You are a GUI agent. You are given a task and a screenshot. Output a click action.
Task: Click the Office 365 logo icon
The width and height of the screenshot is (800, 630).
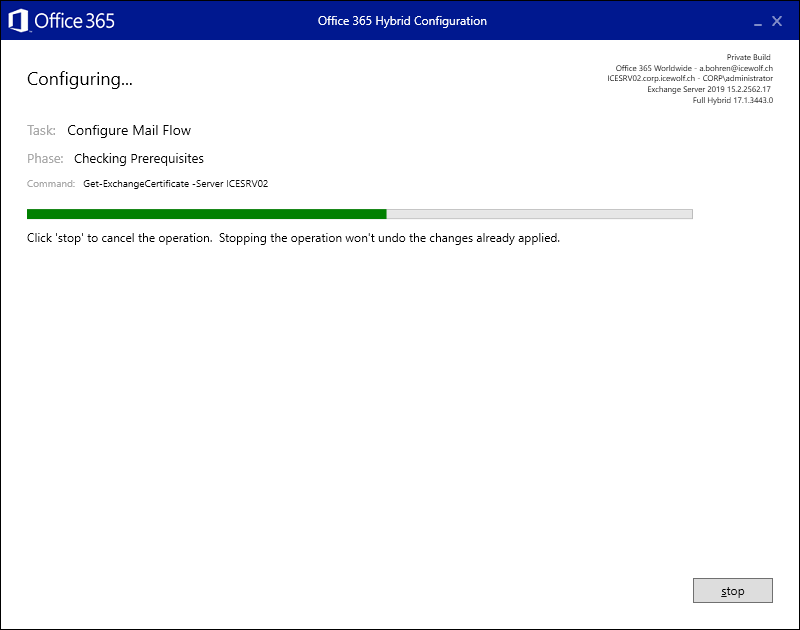(18, 21)
